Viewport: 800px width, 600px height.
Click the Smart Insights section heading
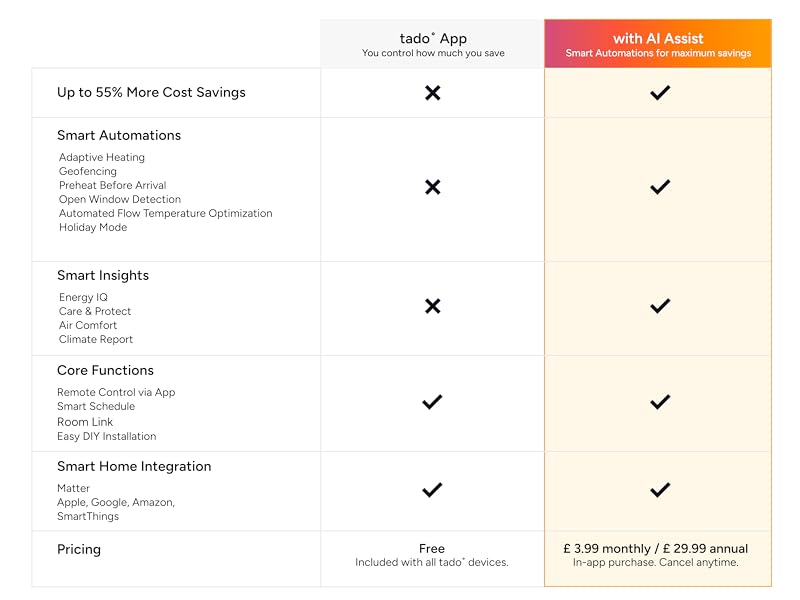point(103,275)
